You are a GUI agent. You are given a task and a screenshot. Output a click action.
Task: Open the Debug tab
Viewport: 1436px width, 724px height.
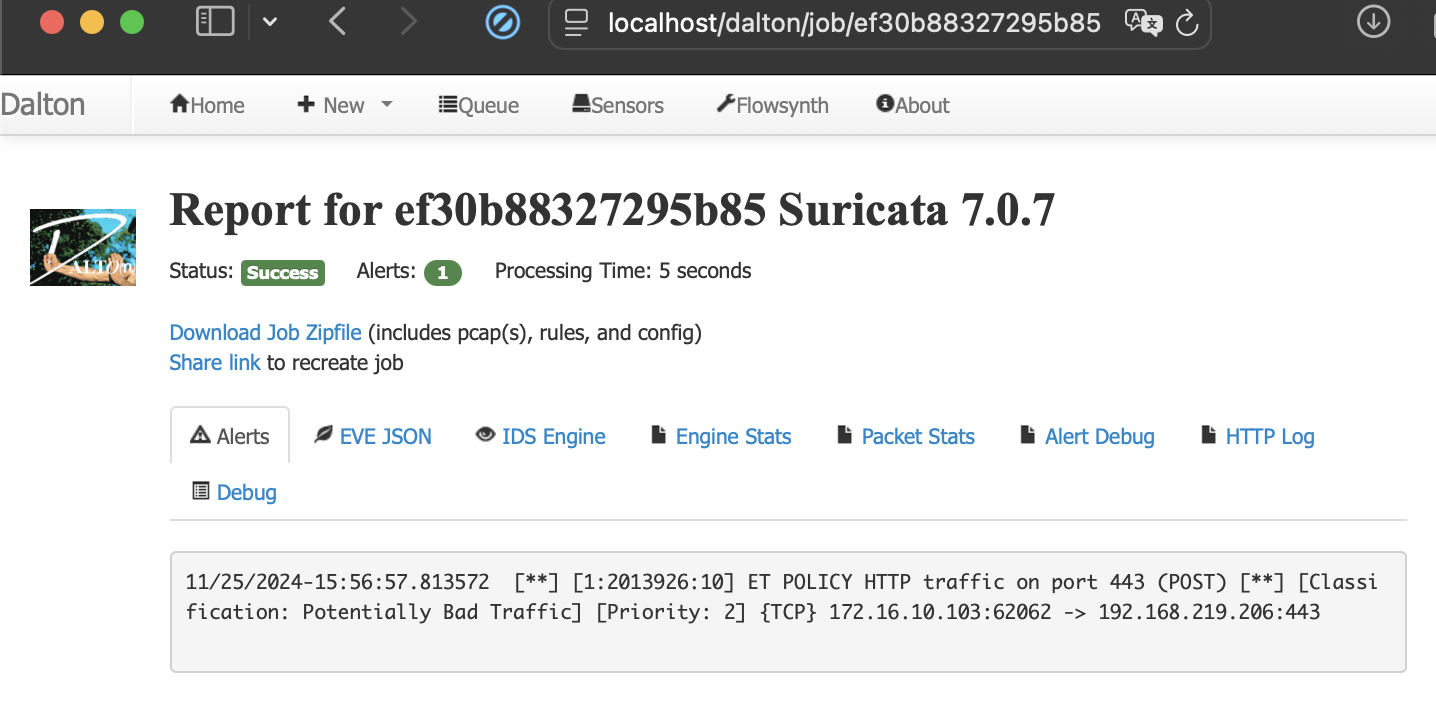tap(234, 492)
